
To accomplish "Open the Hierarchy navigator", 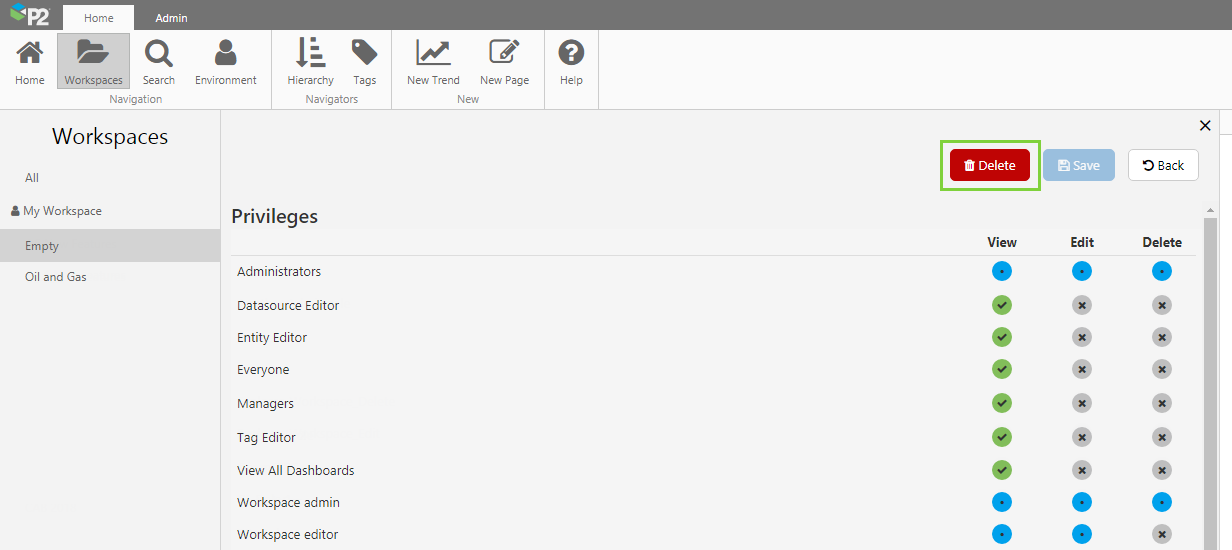I will click(x=310, y=62).
